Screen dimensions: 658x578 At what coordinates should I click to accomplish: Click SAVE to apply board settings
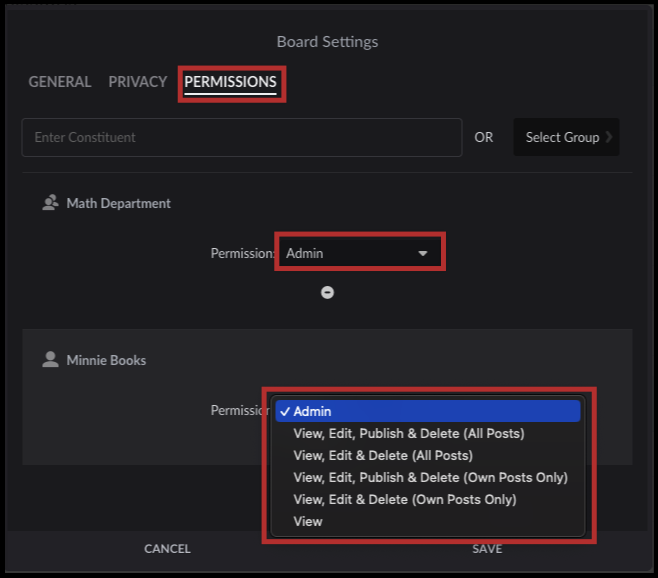coord(487,549)
